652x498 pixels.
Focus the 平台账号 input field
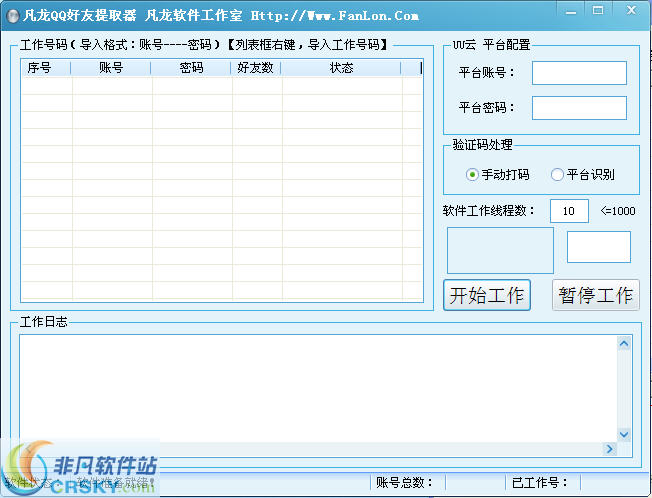pyautogui.click(x=579, y=73)
